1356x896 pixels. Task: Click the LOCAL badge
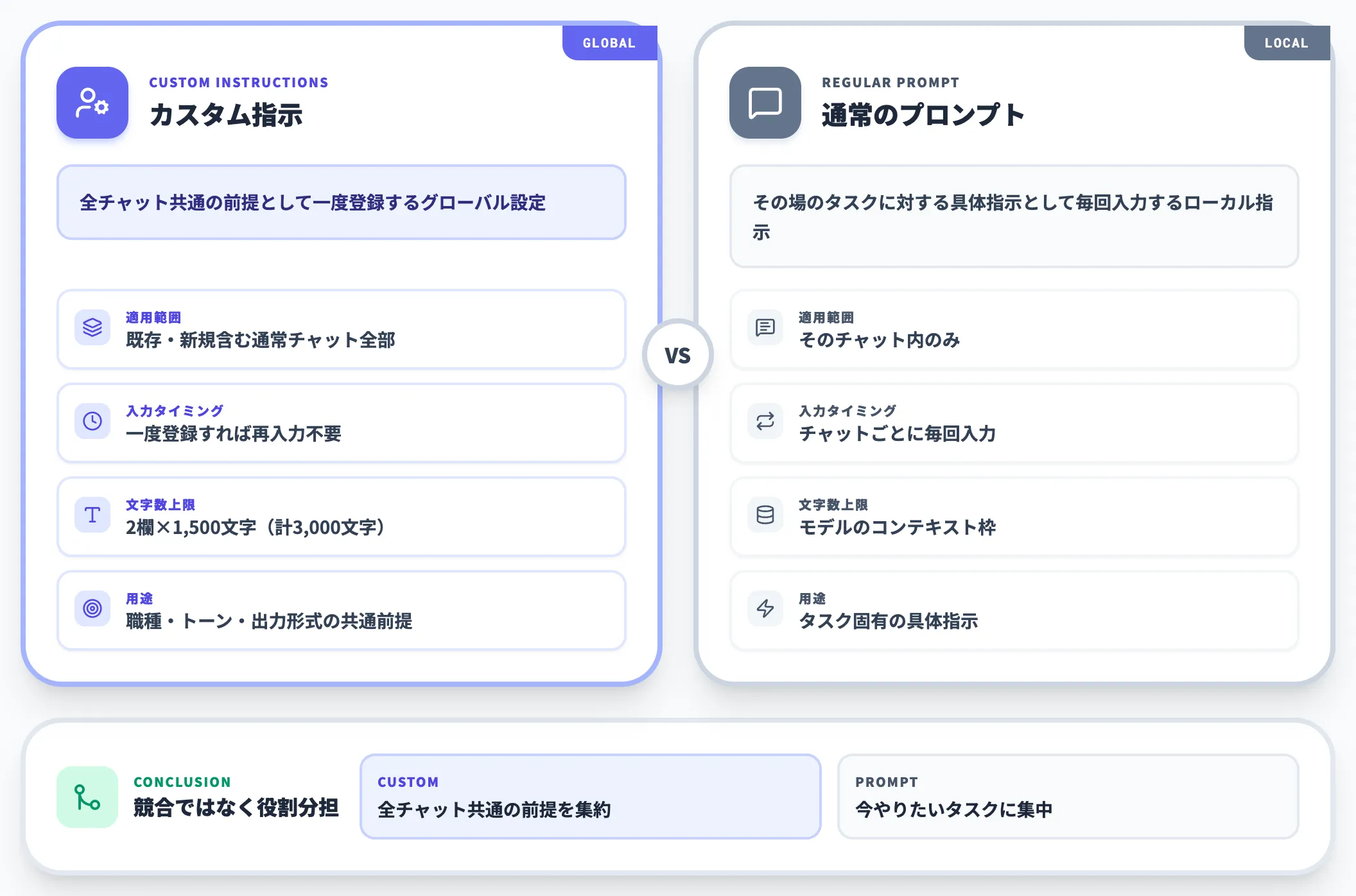(x=1287, y=43)
